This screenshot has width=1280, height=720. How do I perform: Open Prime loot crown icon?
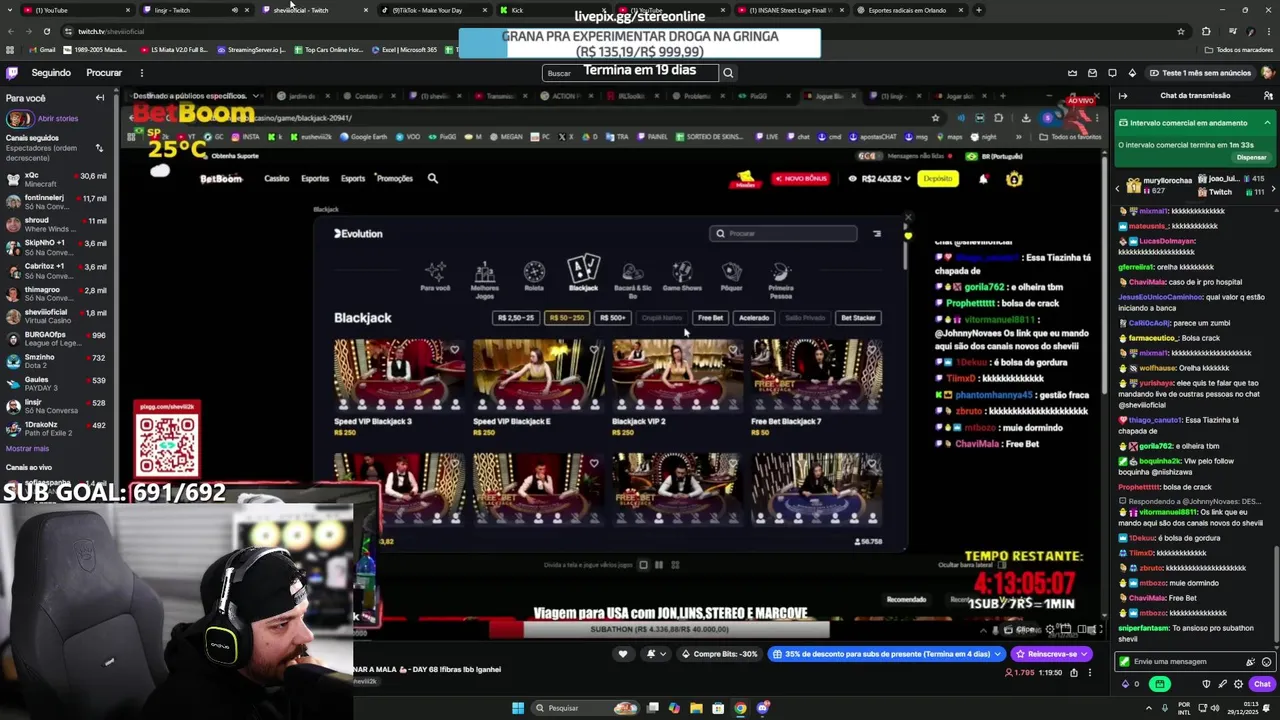pos(1072,72)
